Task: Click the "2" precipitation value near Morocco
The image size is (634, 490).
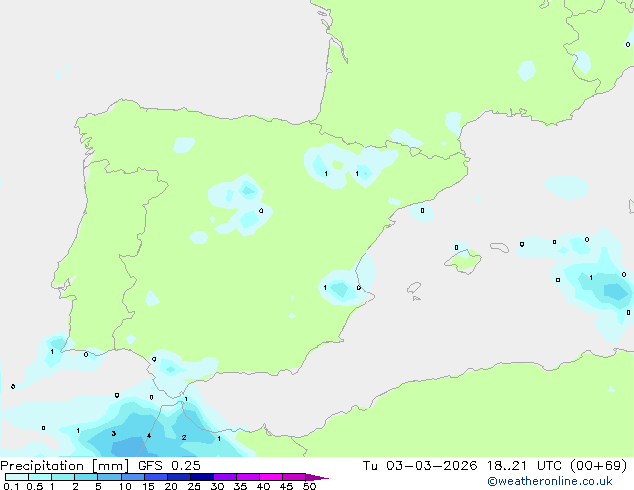Action: tap(184, 437)
